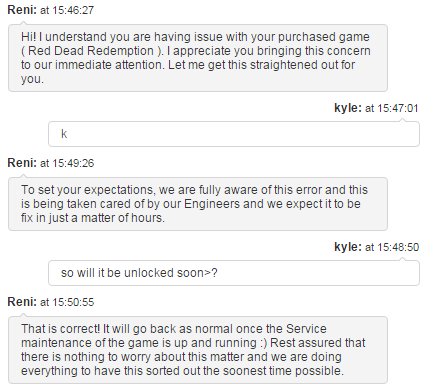Click kyle's name label at 15:47:01
The height and width of the screenshot is (388, 442).
[x=348, y=108]
